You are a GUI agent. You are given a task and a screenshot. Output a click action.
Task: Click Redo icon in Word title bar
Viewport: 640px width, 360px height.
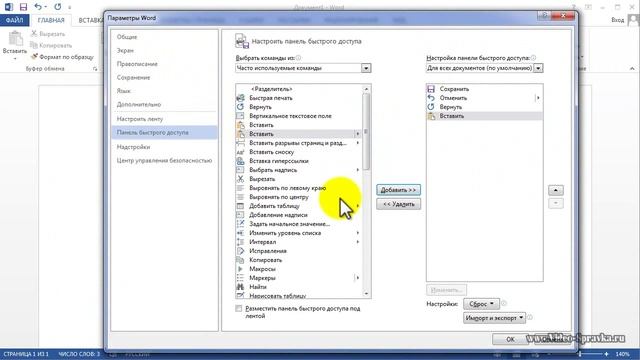click(x=58, y=7)
